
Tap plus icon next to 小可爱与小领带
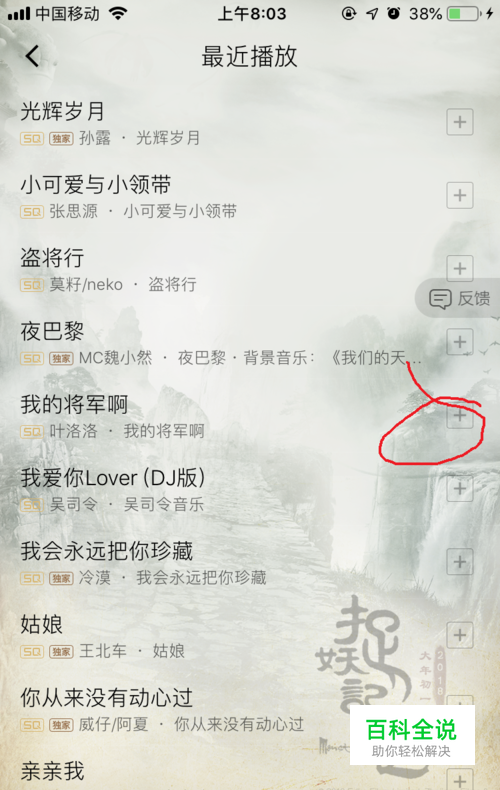tap(460, 195)
